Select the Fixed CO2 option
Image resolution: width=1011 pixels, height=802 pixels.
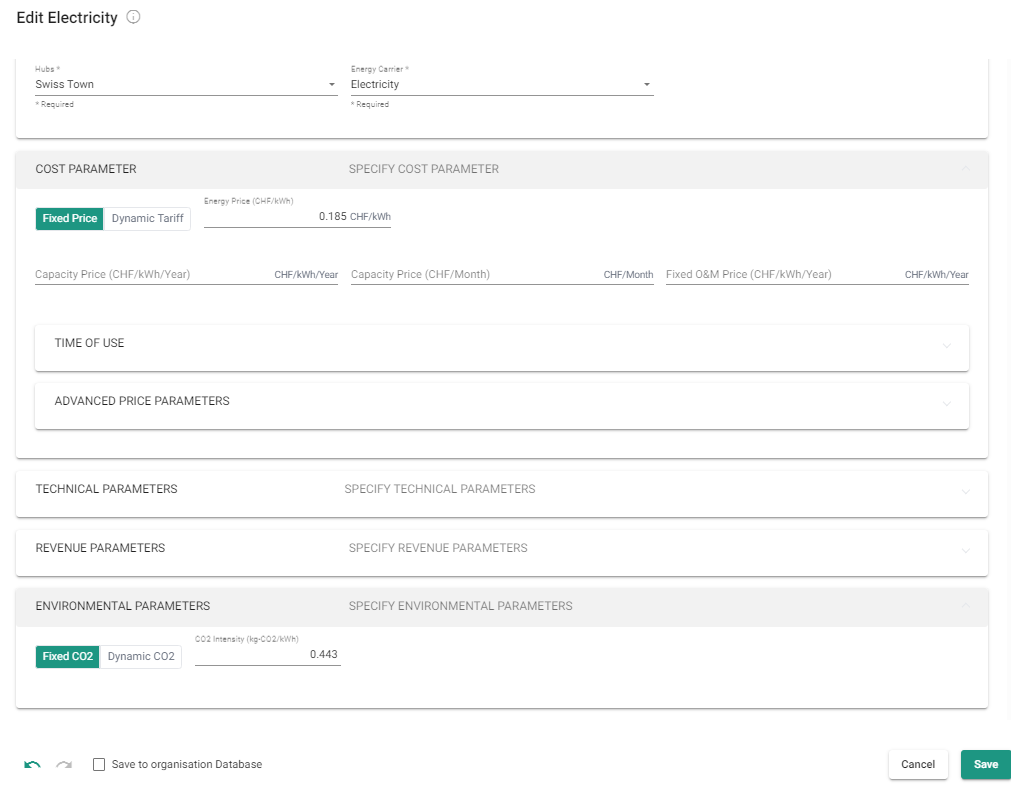click(68, 656)
